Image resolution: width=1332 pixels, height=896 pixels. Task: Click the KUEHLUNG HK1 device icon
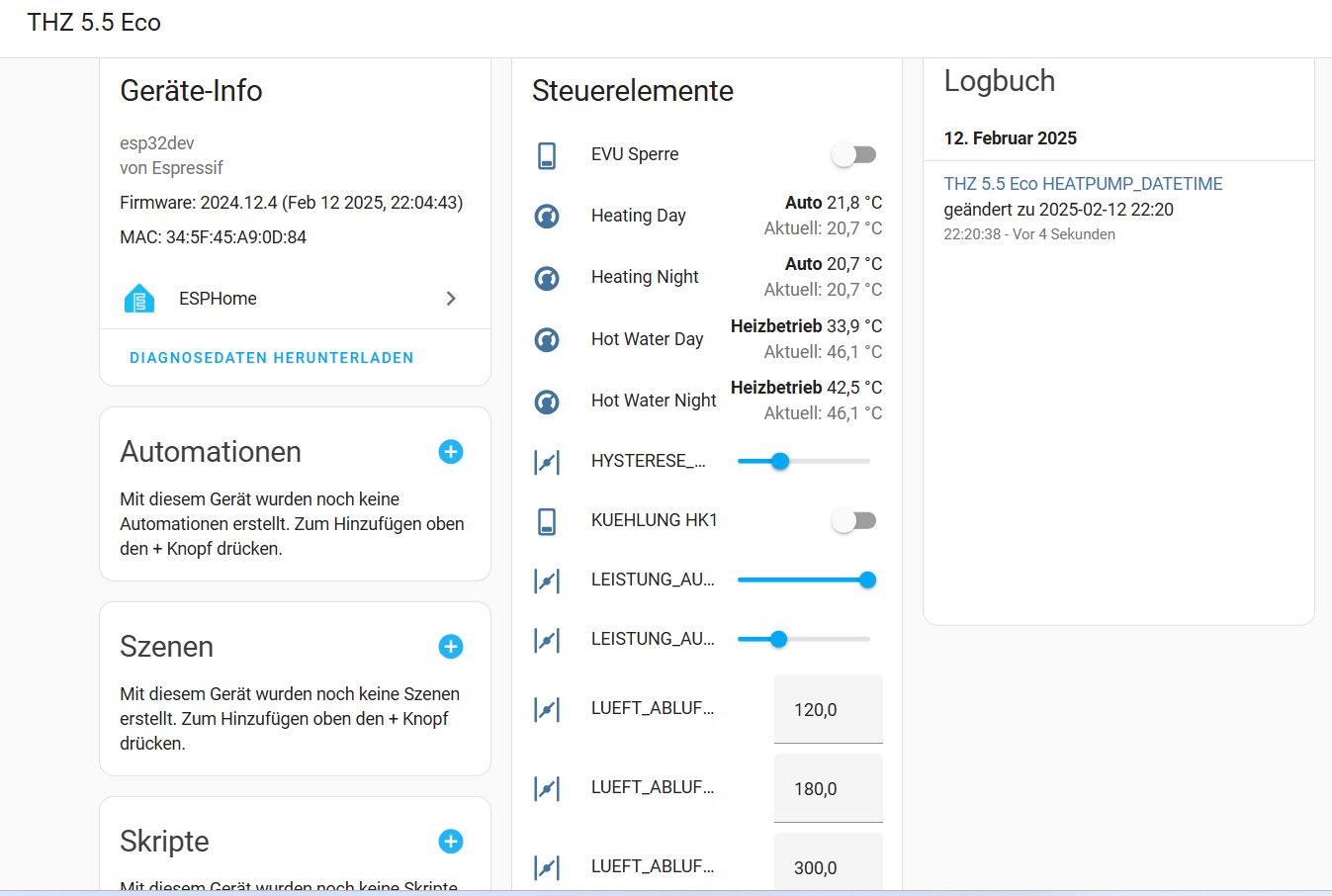point(547,521)
